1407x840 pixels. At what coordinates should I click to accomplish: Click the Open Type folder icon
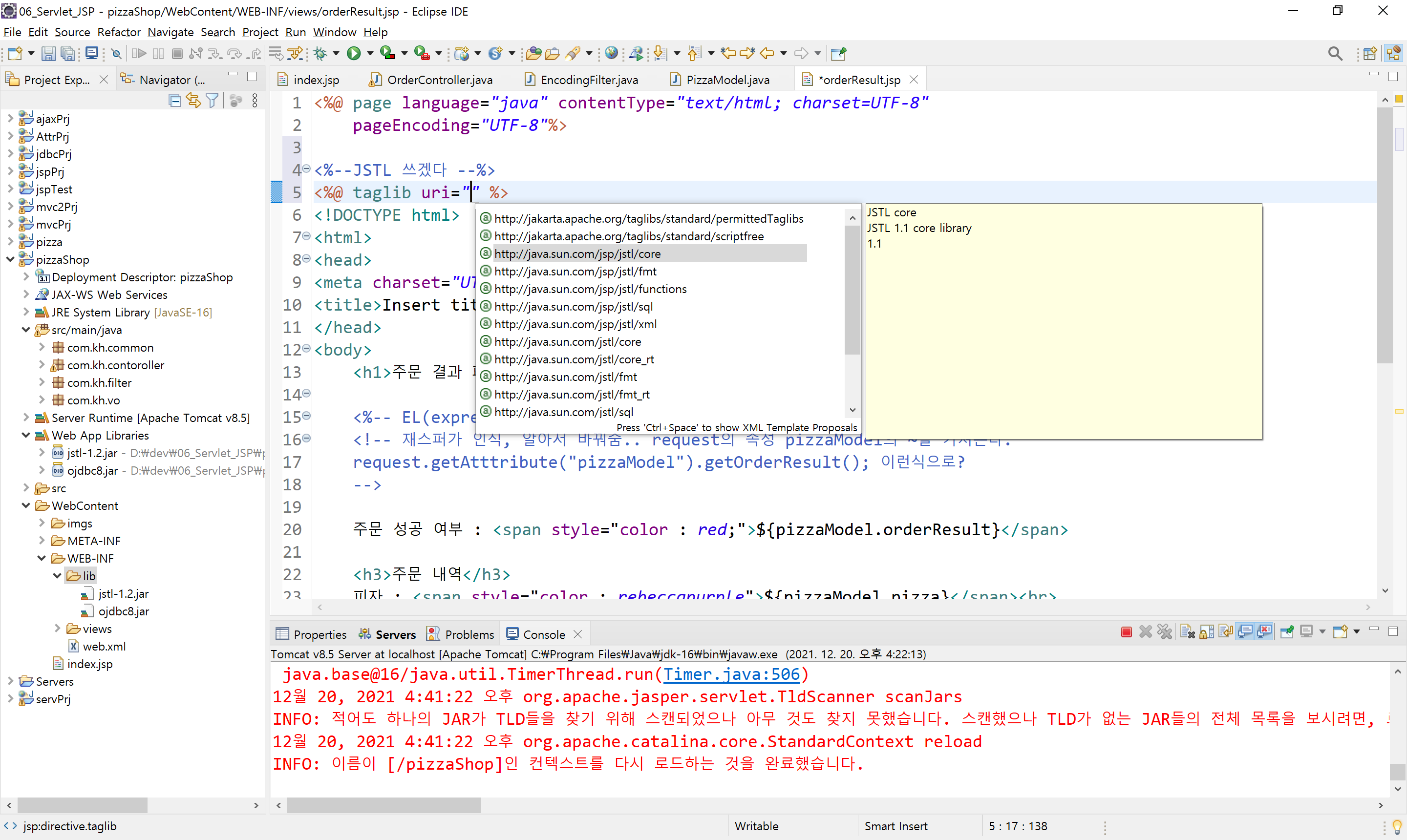[533, 53]
